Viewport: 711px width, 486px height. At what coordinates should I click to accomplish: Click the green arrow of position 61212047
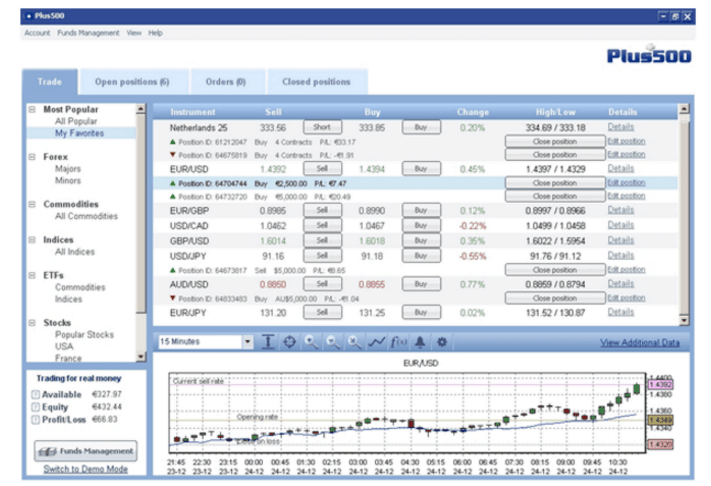click(x=172, y=142)
